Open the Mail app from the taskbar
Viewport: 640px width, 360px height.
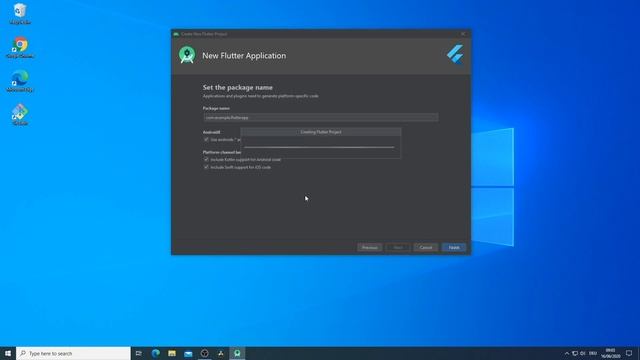[x=188, y=353]
